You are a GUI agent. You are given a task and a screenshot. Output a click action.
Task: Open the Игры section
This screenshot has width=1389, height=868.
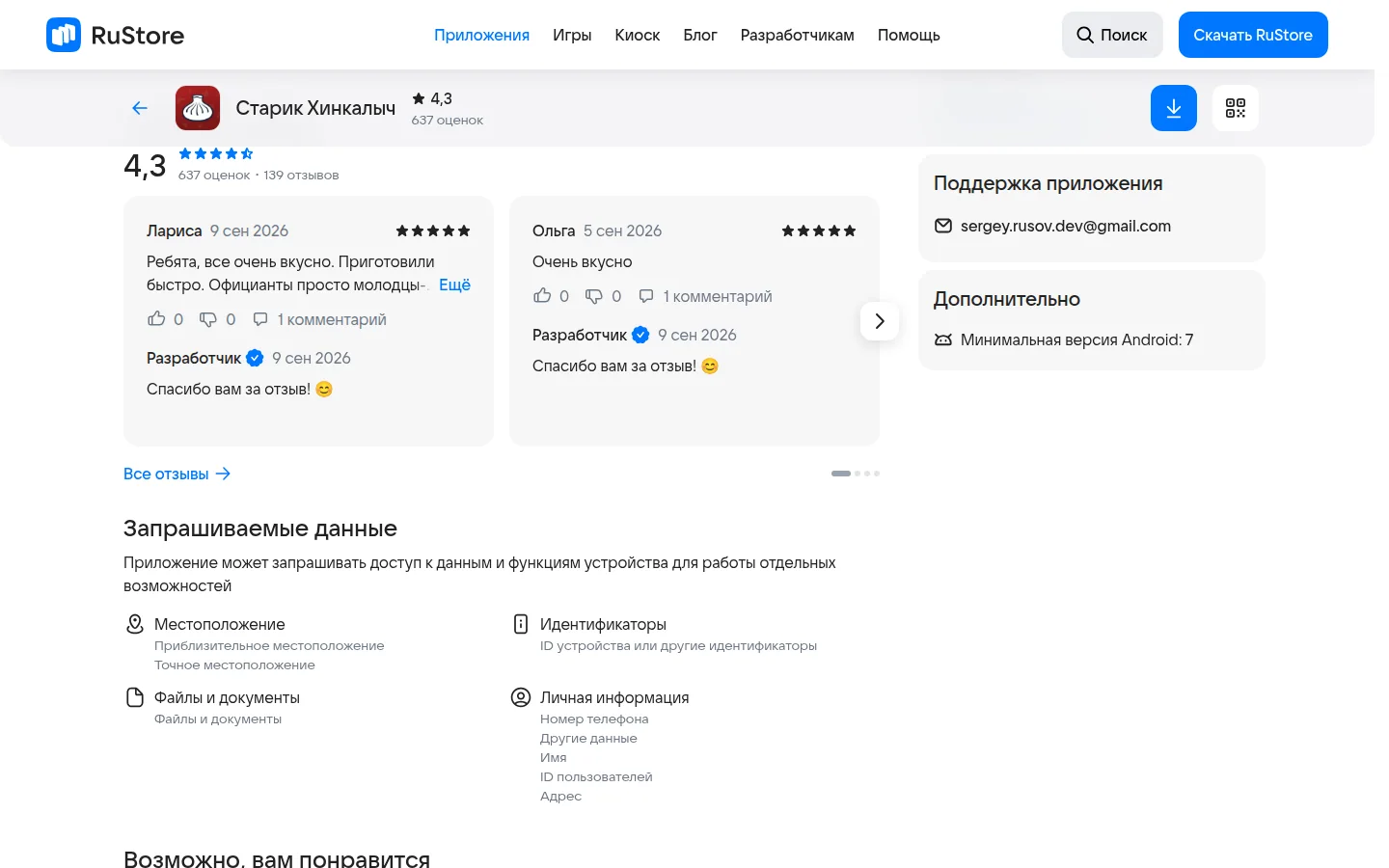click(572, 35)
